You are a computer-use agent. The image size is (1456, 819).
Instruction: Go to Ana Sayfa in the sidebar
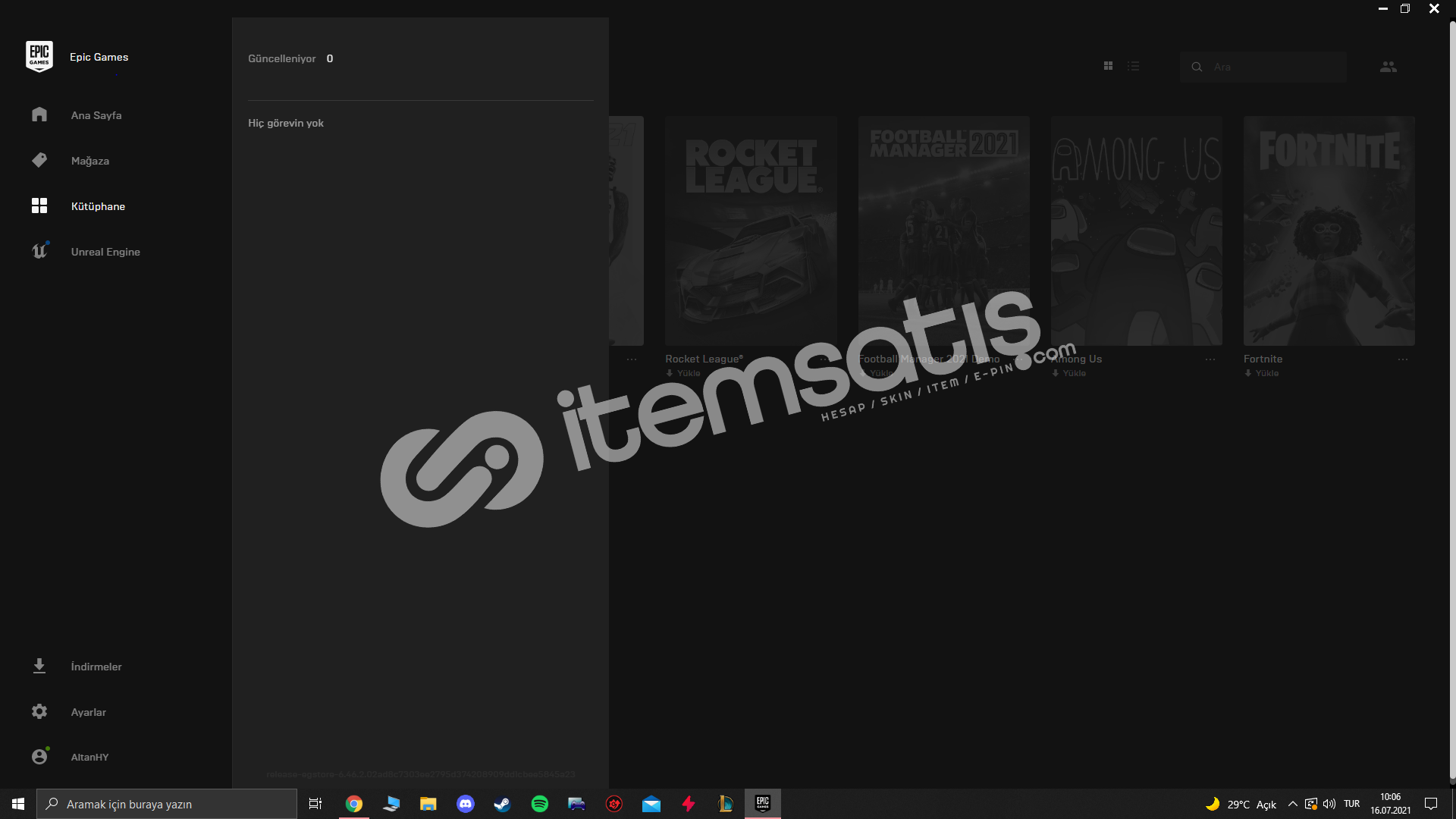[96, 115]
